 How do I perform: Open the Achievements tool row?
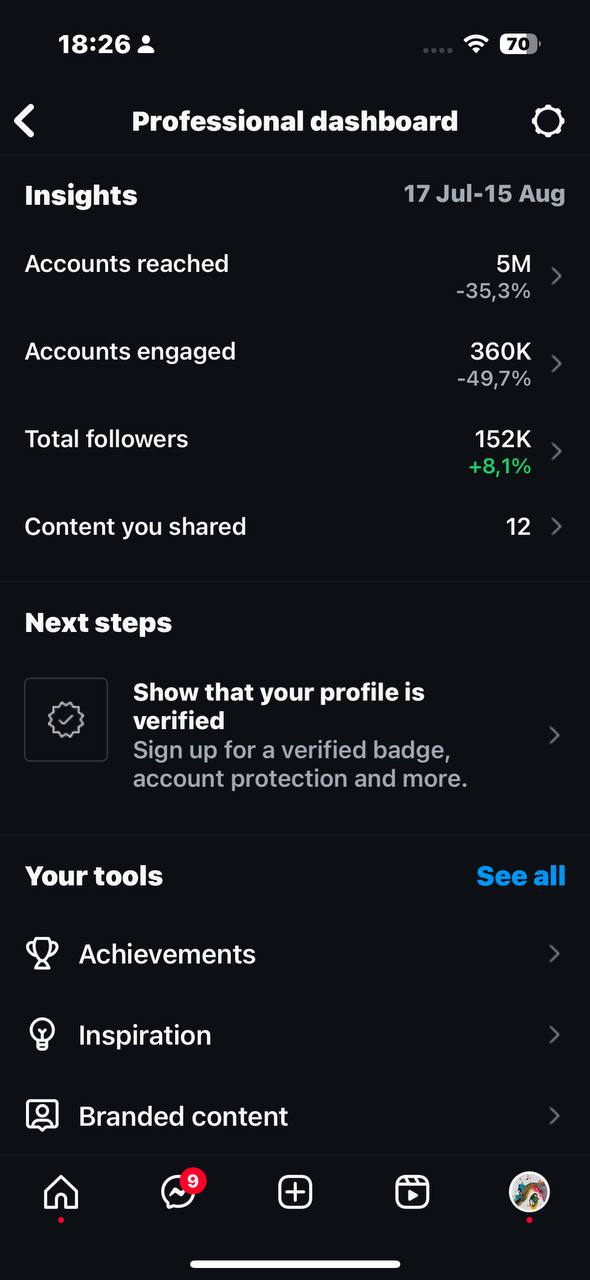[295, 954]
